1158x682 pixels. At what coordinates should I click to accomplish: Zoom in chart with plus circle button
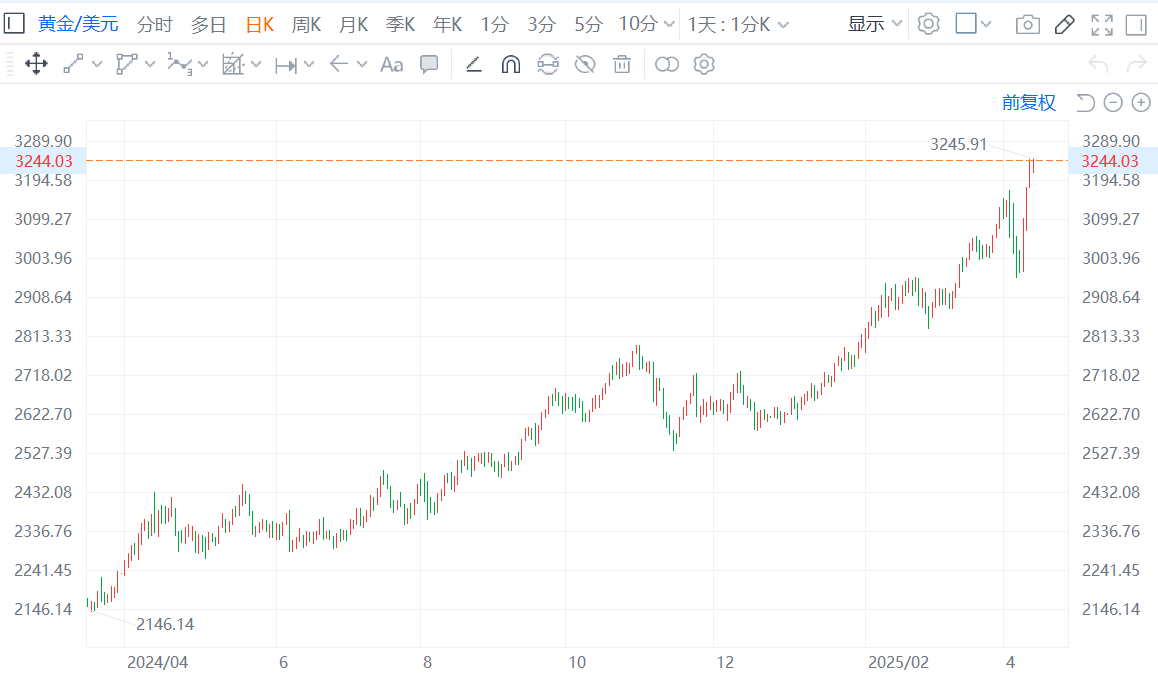tap(1141, 102)
